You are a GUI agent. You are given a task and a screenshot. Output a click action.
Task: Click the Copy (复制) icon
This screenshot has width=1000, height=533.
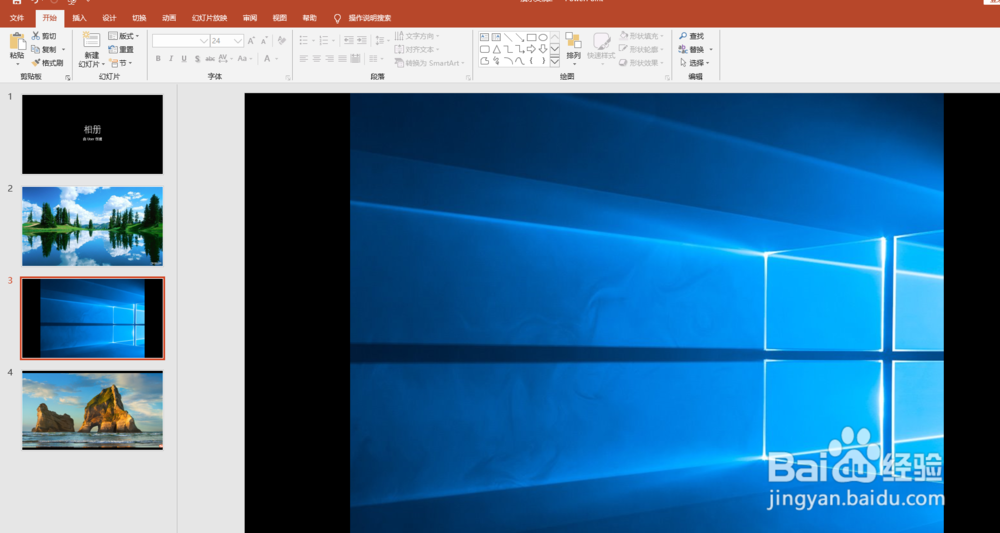coord(36,49)
